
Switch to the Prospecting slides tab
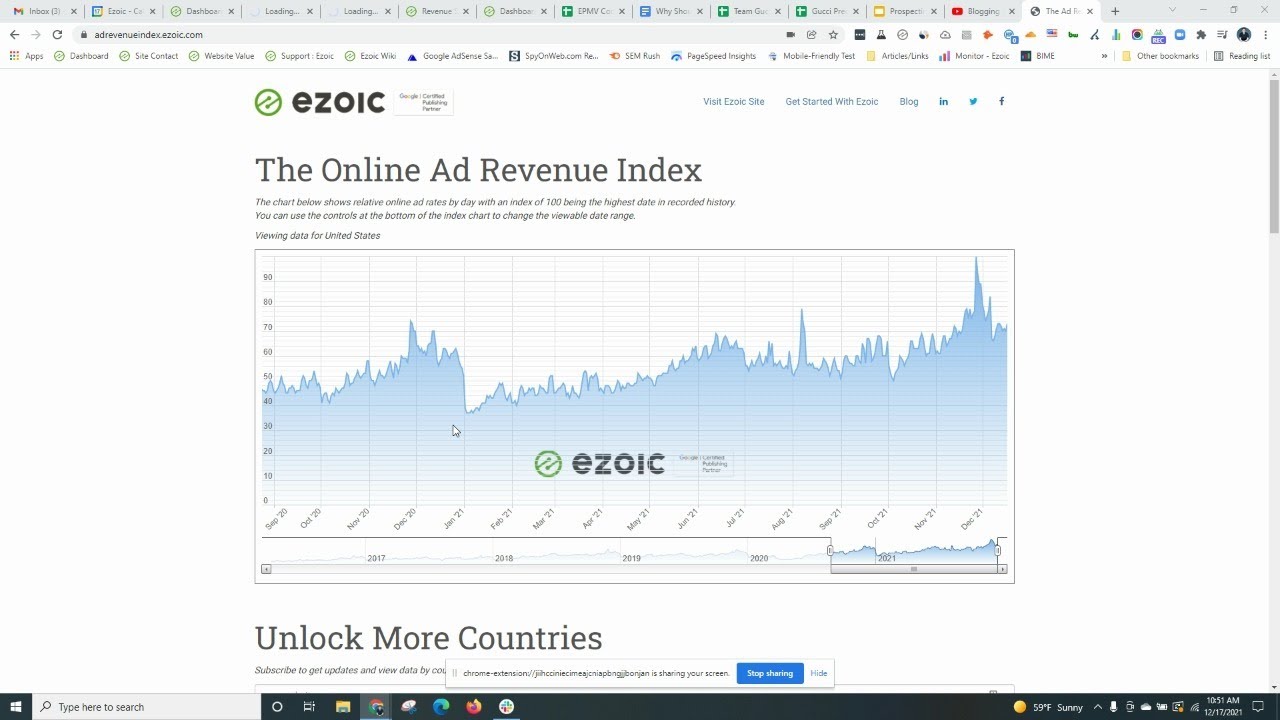click(904, 11)
